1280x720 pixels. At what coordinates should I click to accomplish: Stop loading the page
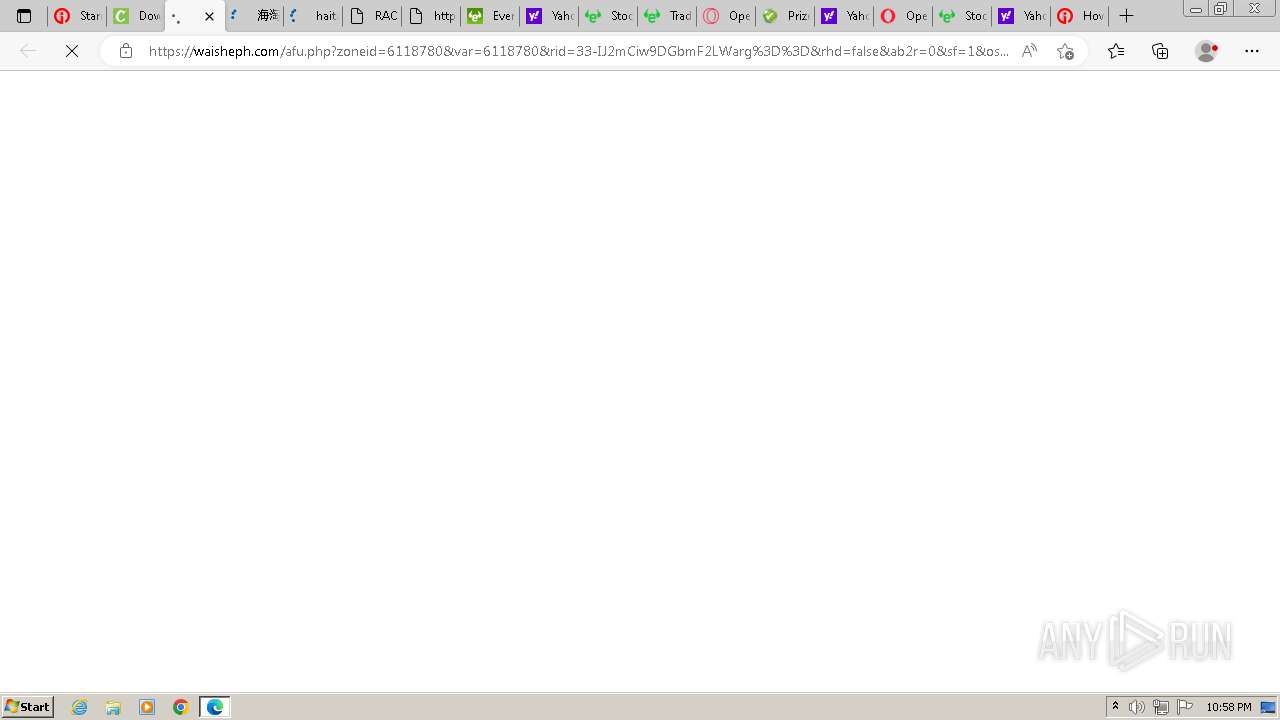(x=72, y=51)
